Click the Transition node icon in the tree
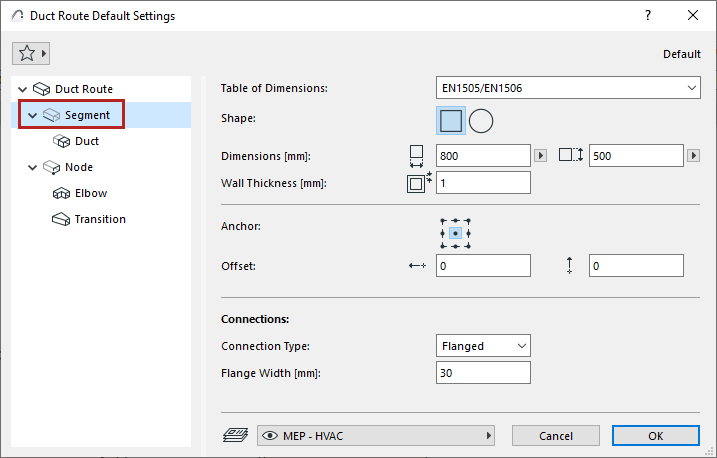This screenshot has height=458, width=717. point(59,219)
